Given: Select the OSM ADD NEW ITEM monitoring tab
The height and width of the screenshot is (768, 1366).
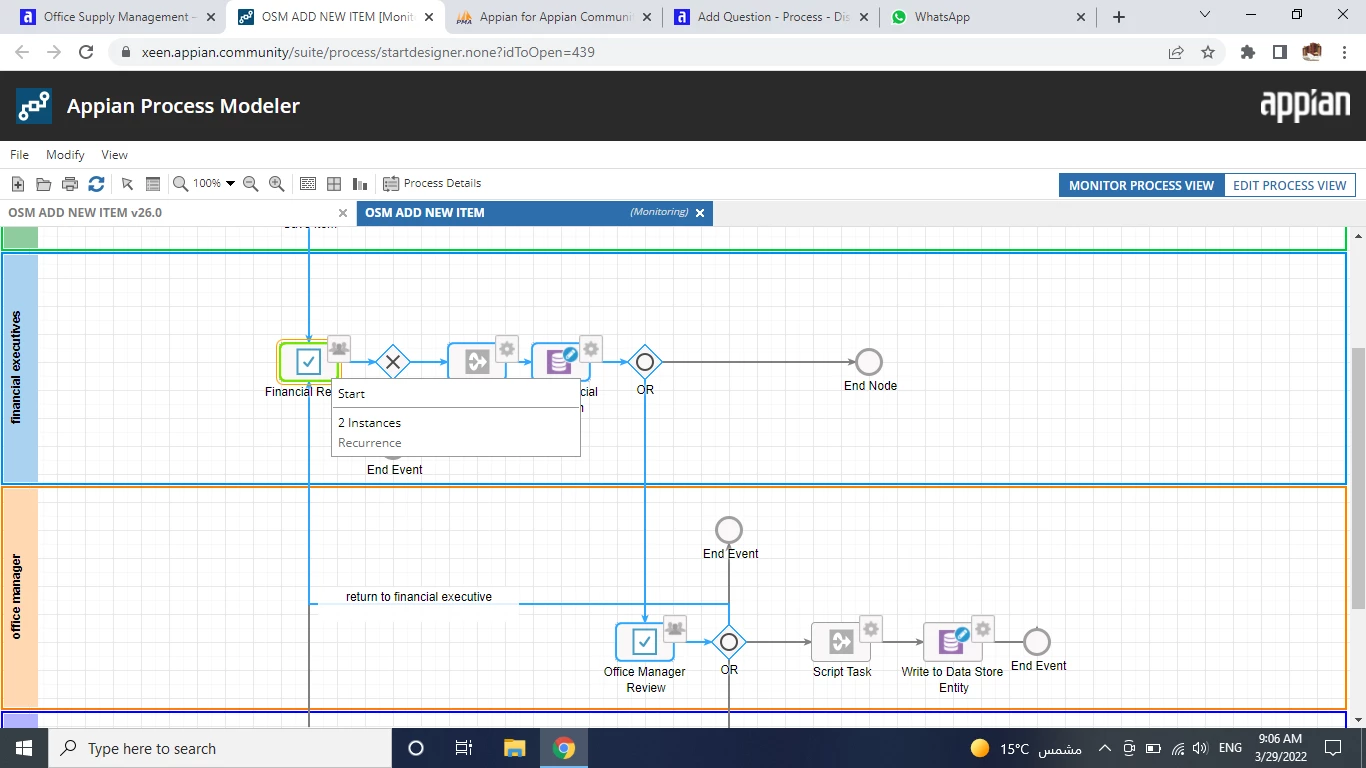Looking at the screenshot, I should tap(535, 213).
